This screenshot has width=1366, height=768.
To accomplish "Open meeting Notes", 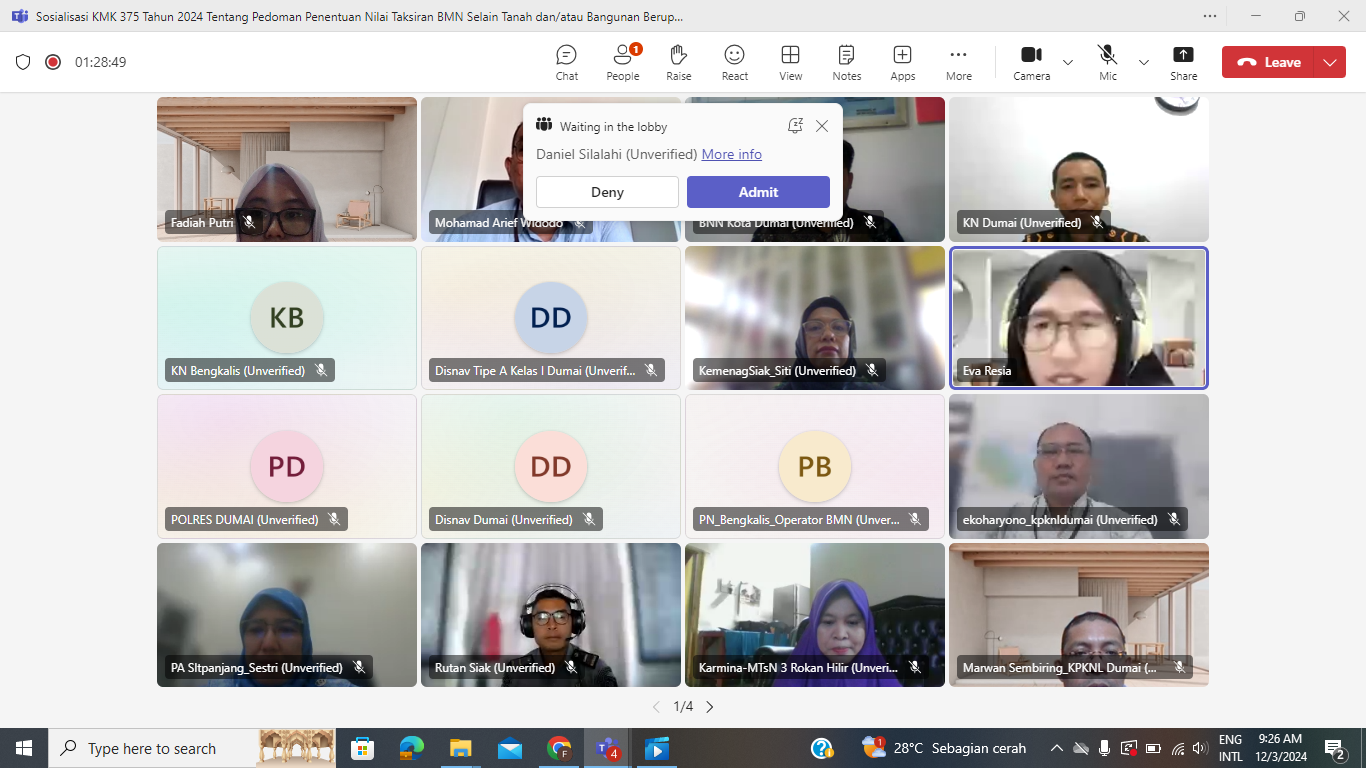I will pyautogui.click(x=846, y=62).
